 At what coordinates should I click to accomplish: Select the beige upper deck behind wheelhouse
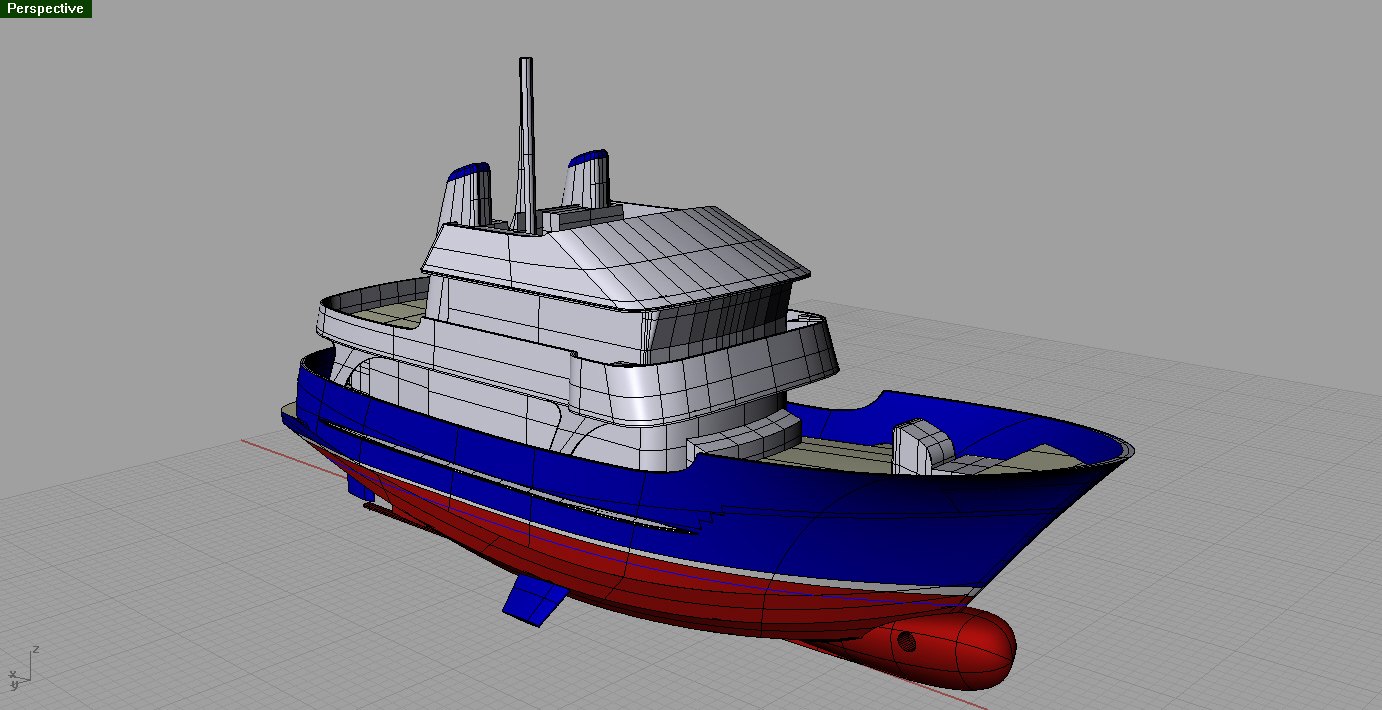[x=395, y=316]
